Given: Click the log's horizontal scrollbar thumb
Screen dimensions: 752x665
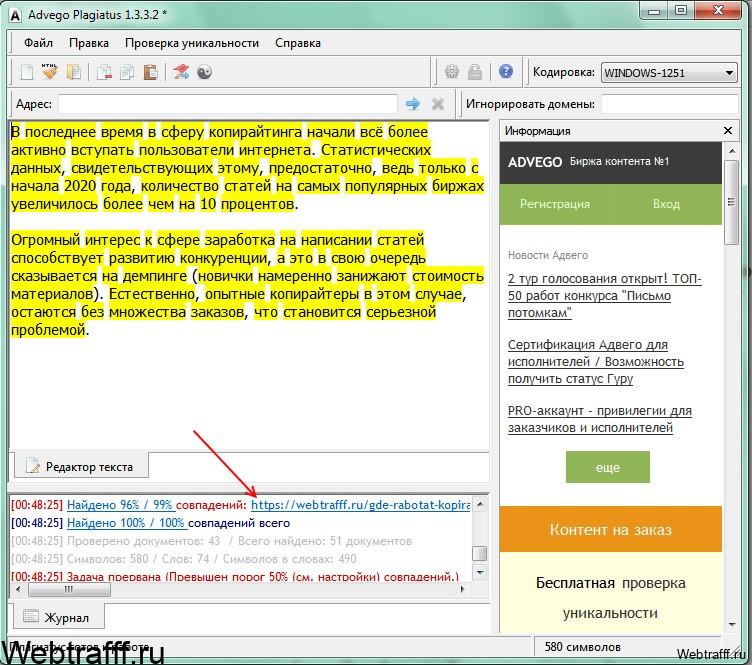Looking at the screenshot, I should click(x=69, y=589).
